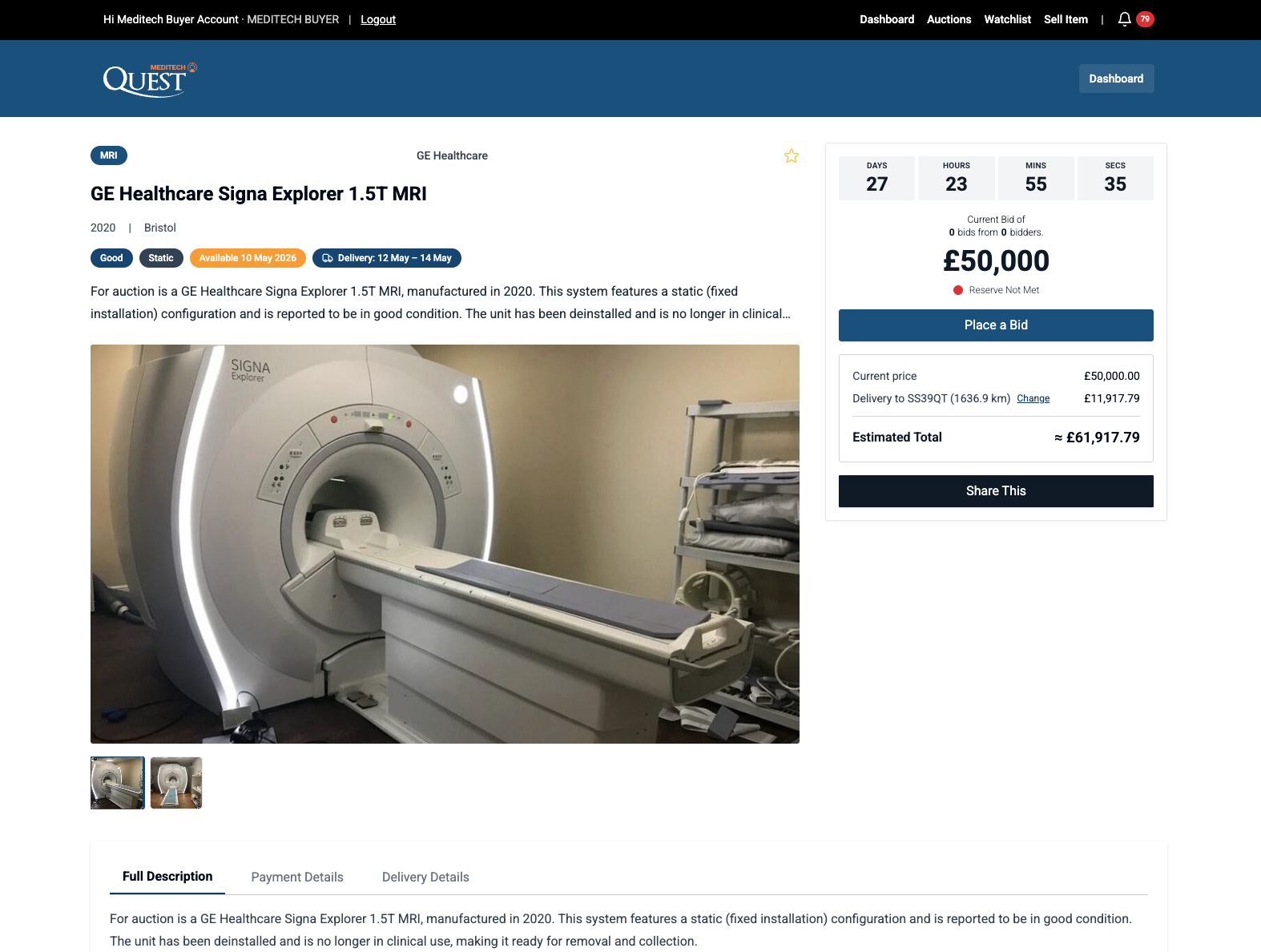Click the Available 10 May 2026 badge

click(248, 258)
